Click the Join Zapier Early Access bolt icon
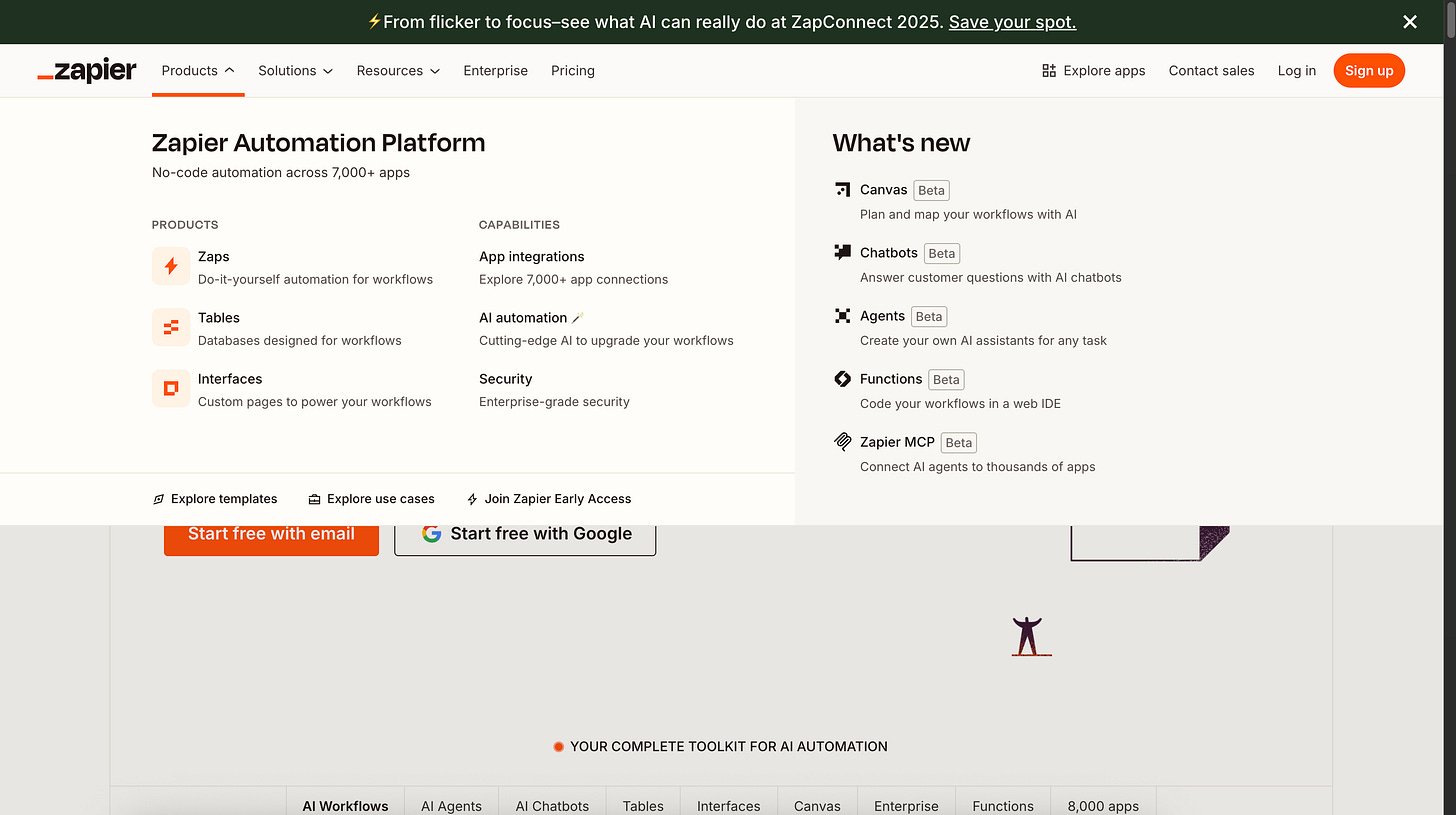Viewport: 1456px width, 815px height. 472,499
